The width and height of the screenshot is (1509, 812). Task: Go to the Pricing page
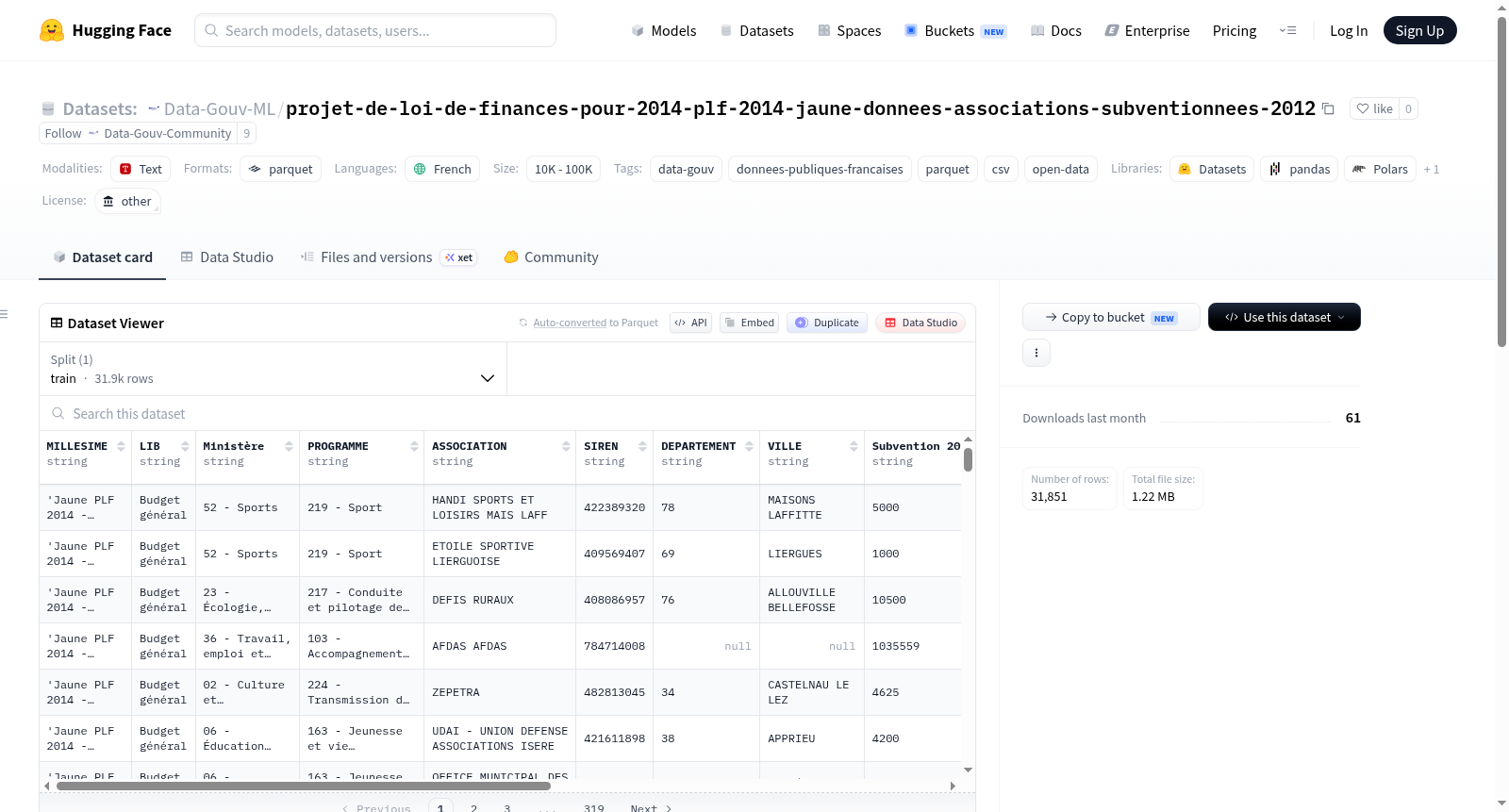tap(1235, 30)
